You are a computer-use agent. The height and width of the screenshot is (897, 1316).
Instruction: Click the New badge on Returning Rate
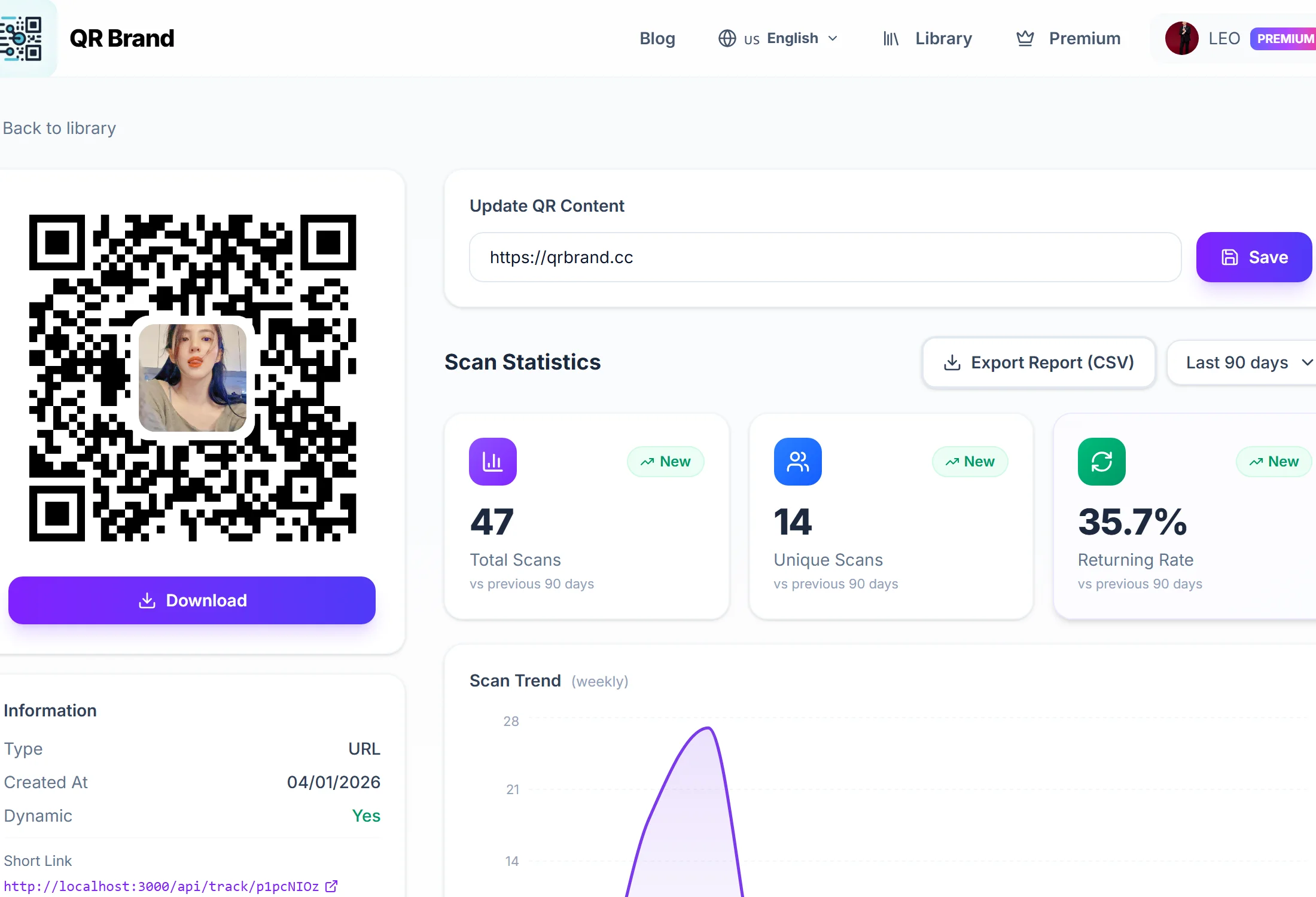1274,462
